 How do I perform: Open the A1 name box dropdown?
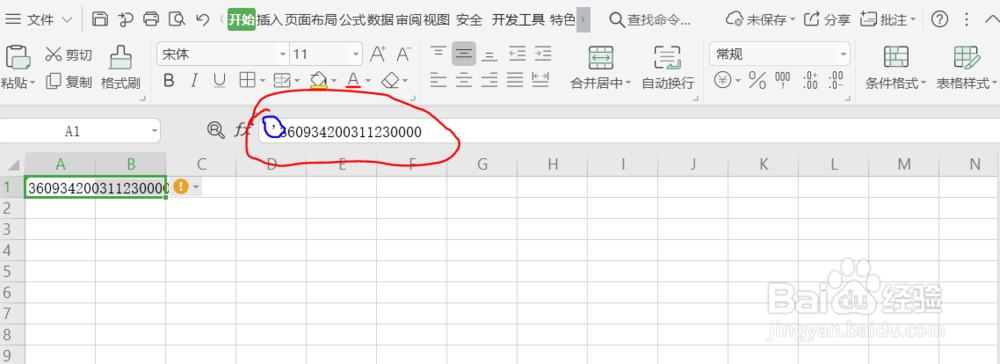[154, 131]
